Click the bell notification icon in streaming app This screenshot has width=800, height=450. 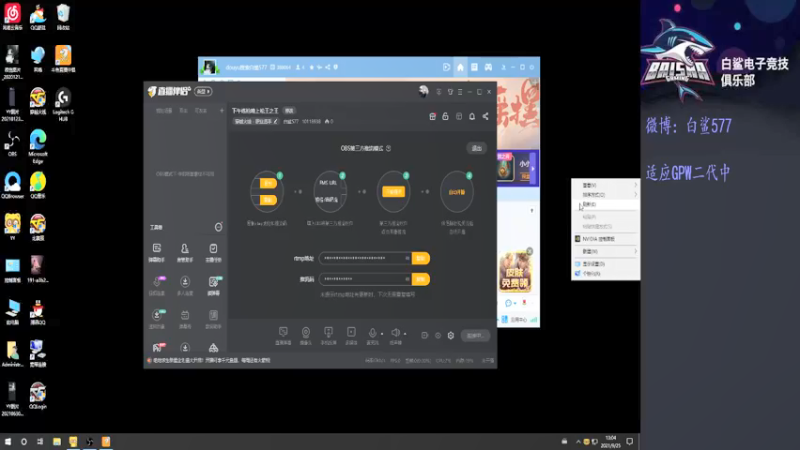(472, 117)
